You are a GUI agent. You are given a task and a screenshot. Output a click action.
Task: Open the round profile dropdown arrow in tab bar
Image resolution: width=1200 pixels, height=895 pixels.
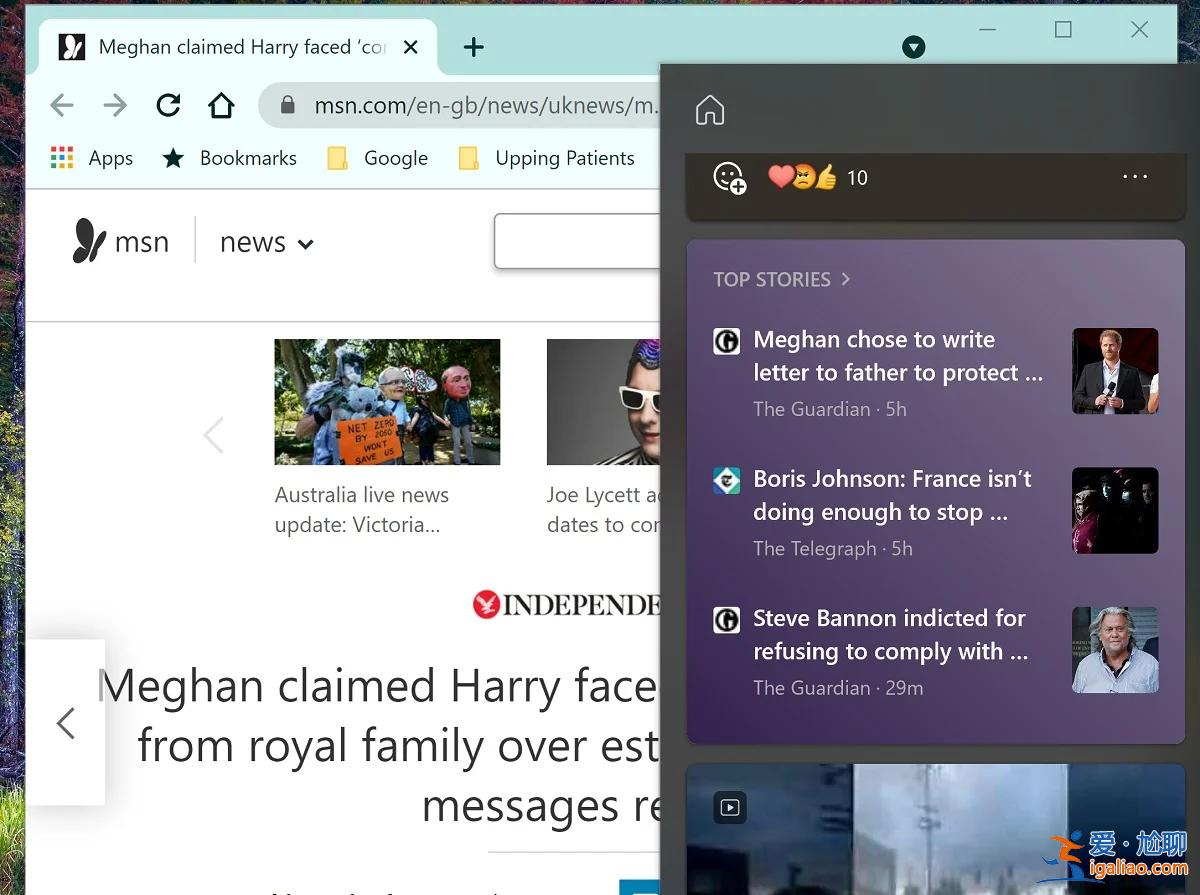click(x=913, y=47)
